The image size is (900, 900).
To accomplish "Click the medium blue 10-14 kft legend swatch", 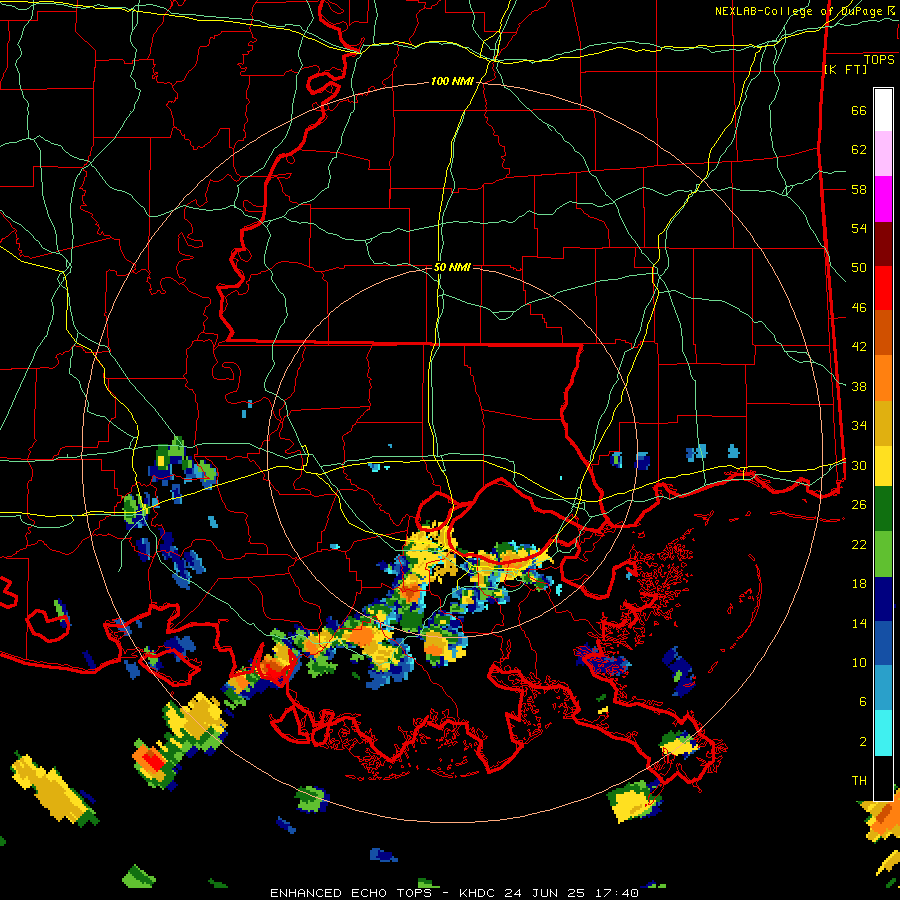I will pyautogui.click(x=883, y=644).
